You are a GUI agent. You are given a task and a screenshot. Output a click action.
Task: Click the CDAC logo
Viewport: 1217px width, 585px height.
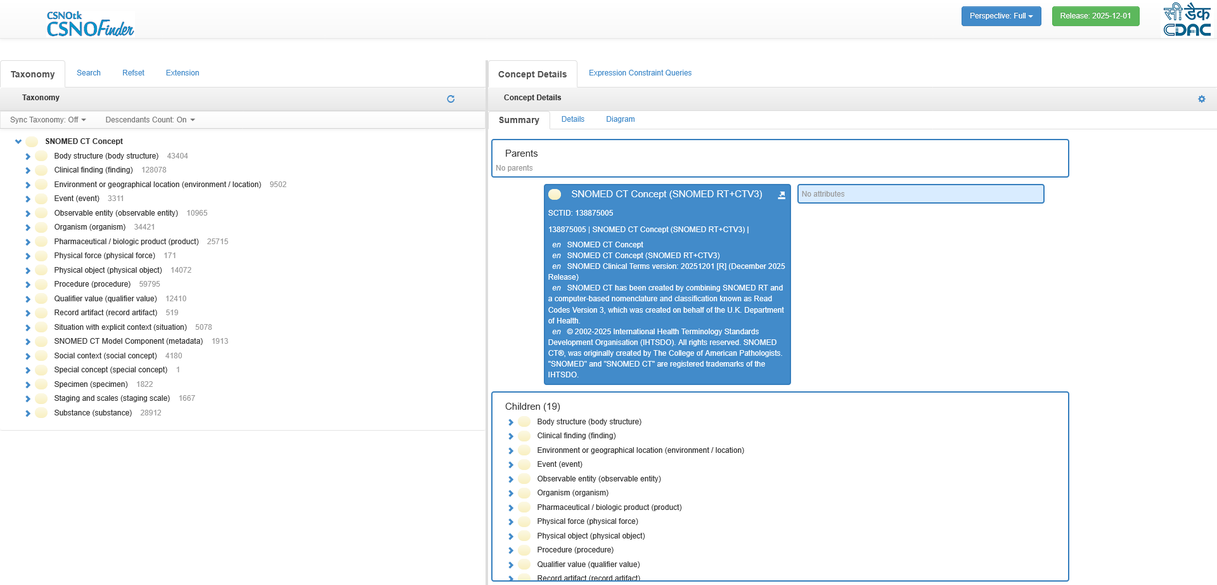[1186, 20]
